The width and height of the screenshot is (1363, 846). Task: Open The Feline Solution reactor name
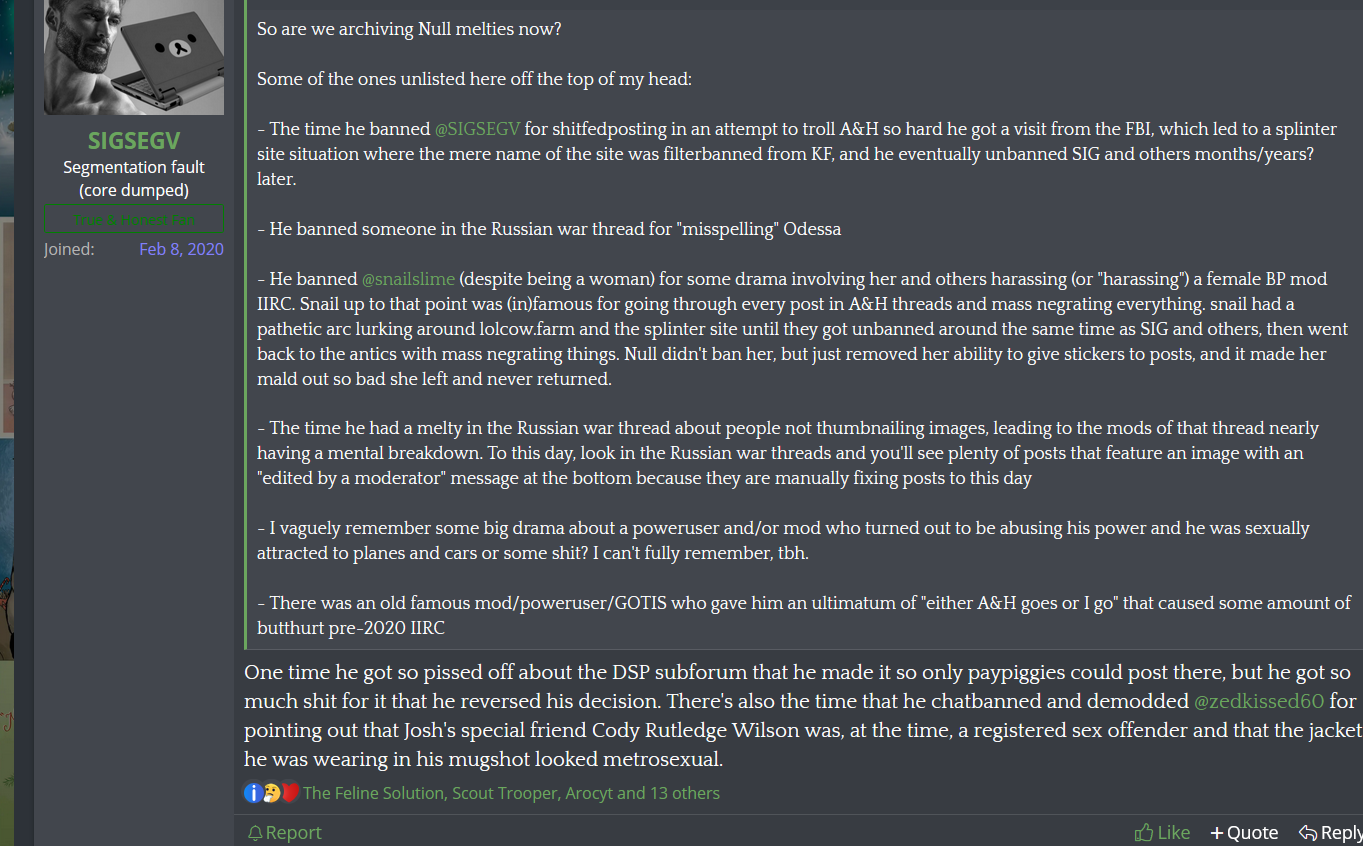[373, 793]
